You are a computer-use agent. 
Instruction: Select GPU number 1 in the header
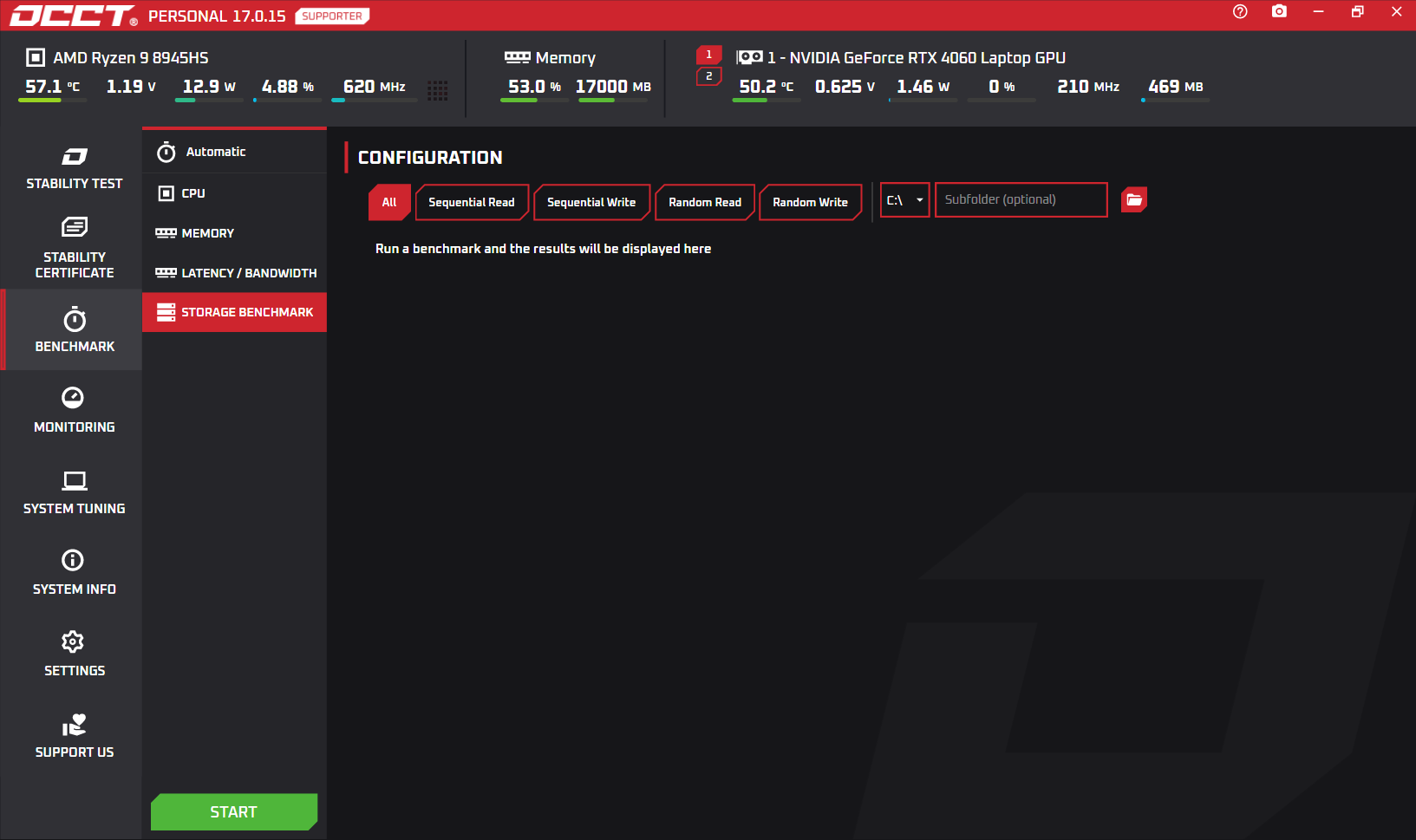tap(708, 55)
